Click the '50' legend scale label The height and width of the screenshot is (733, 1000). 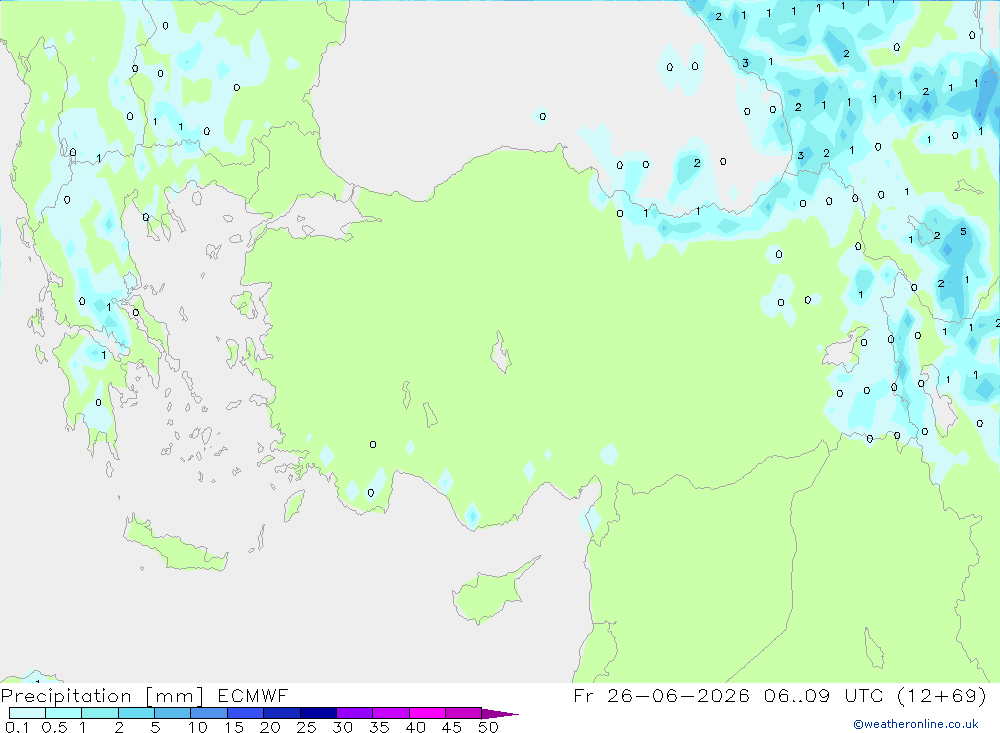(488, 727)
